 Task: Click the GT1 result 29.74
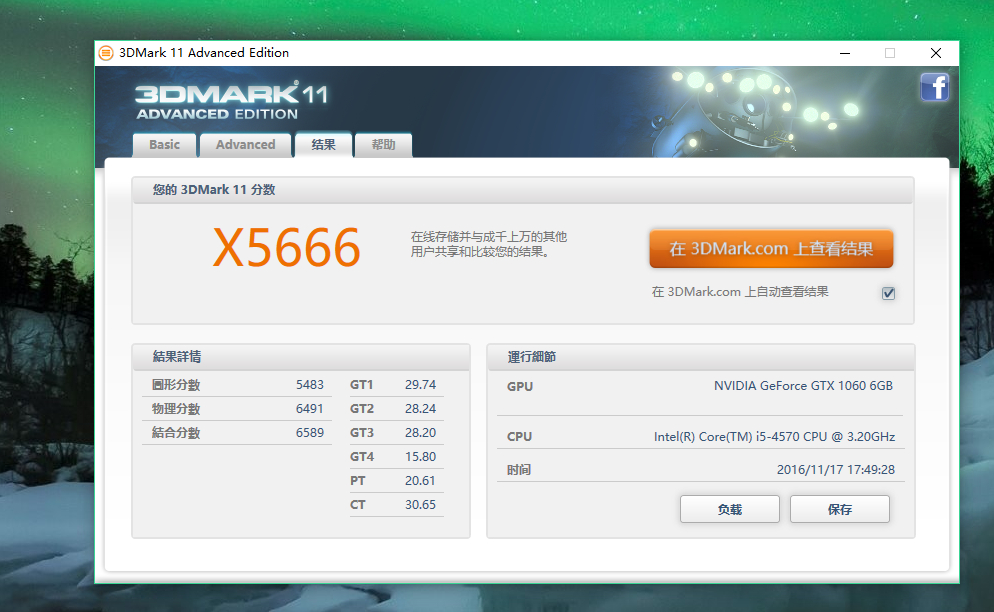[420, 385]
